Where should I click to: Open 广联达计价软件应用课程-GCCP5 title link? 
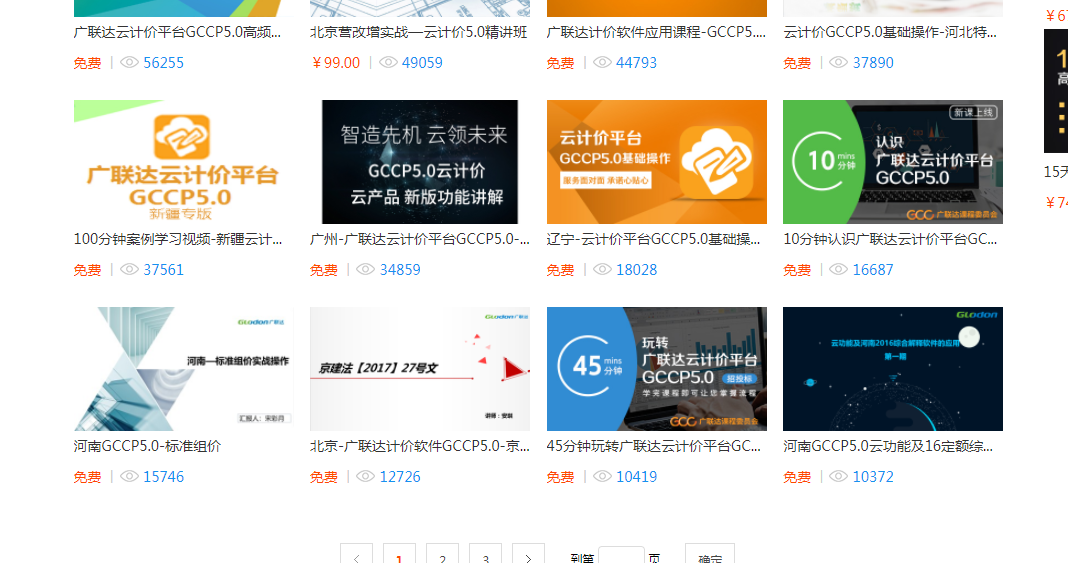click(656, 32)
